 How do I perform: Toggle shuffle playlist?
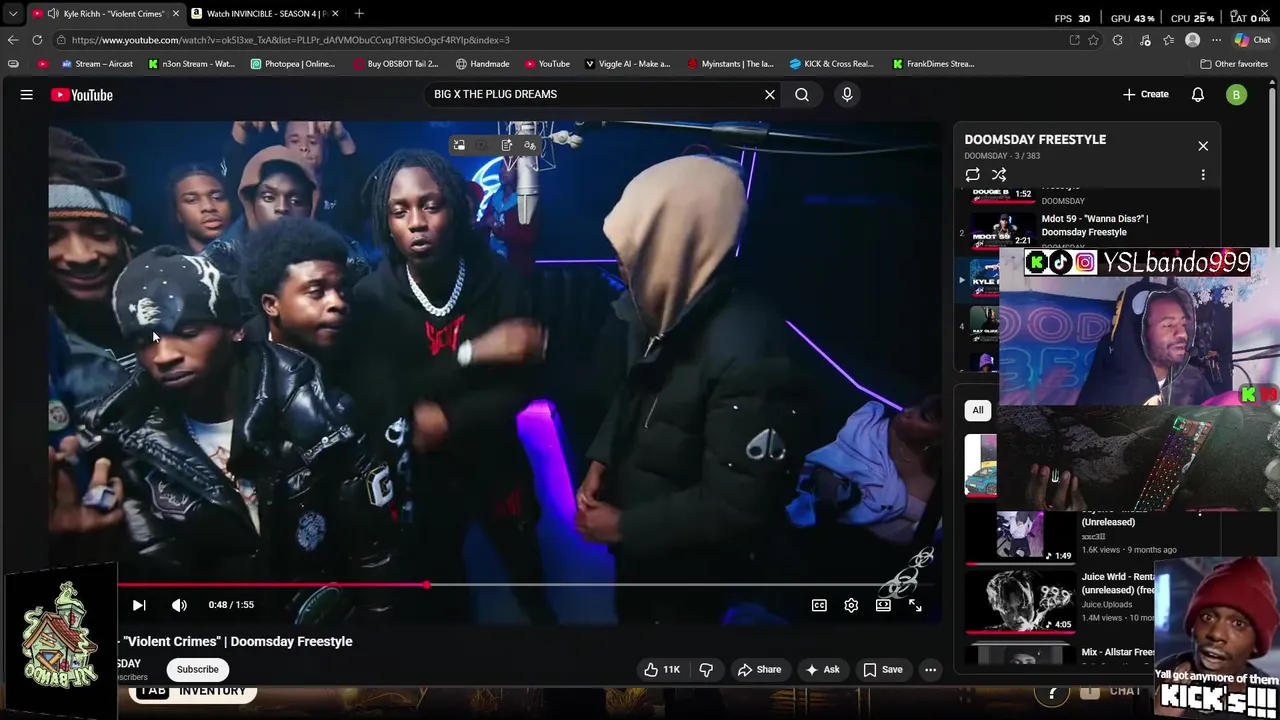(x=999, y=175)
